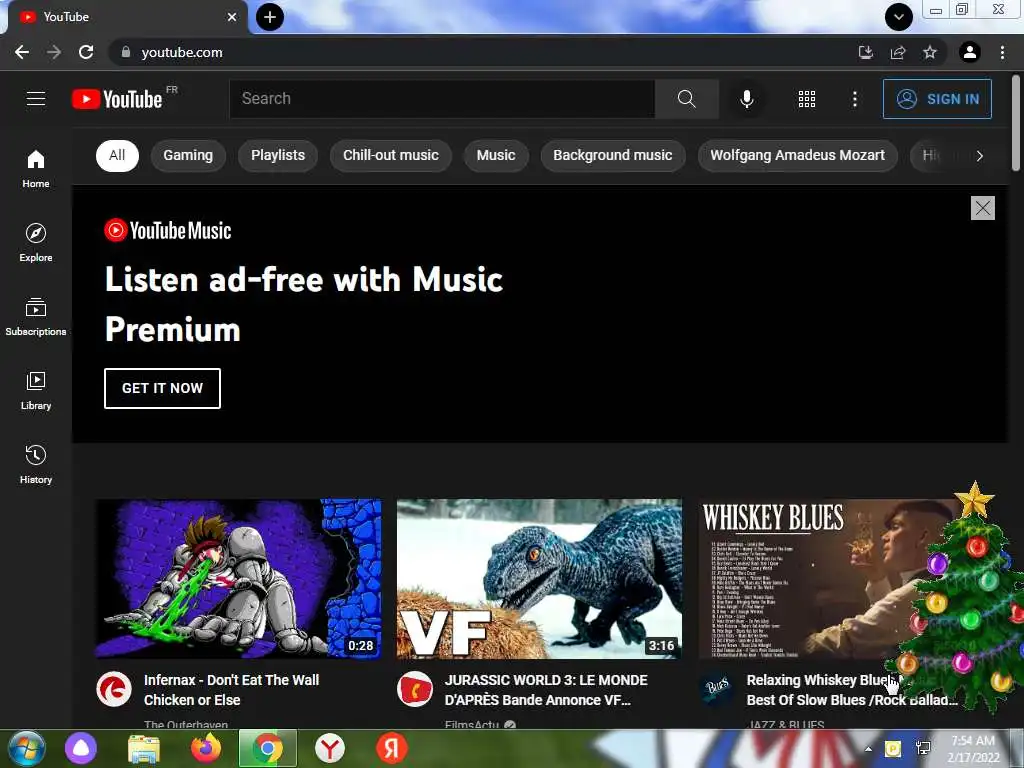Open the hamburger guide menu
Viewport: 1024px width, 768px height.
tap(36, 99)
